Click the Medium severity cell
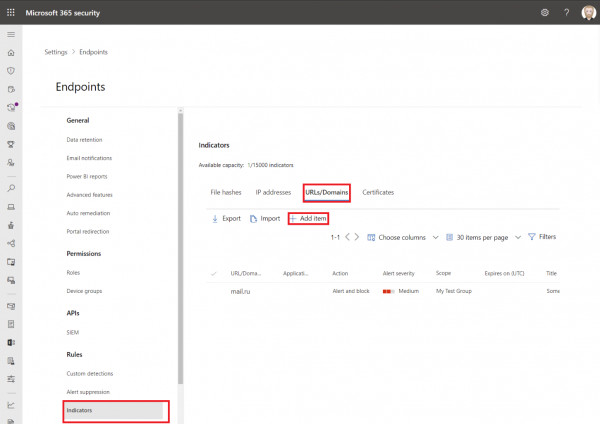The image size is (600, 424). [401, 291]
